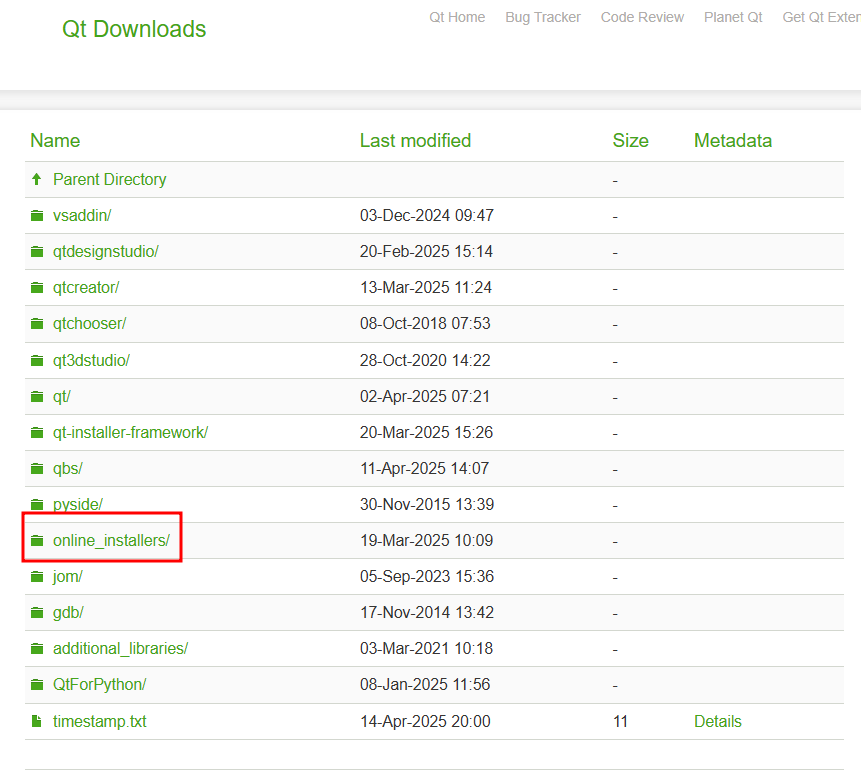Select date 05-Sep-2023 15:36
The width and height of the screenshot is (861, 779).
(x=427, y=576)
